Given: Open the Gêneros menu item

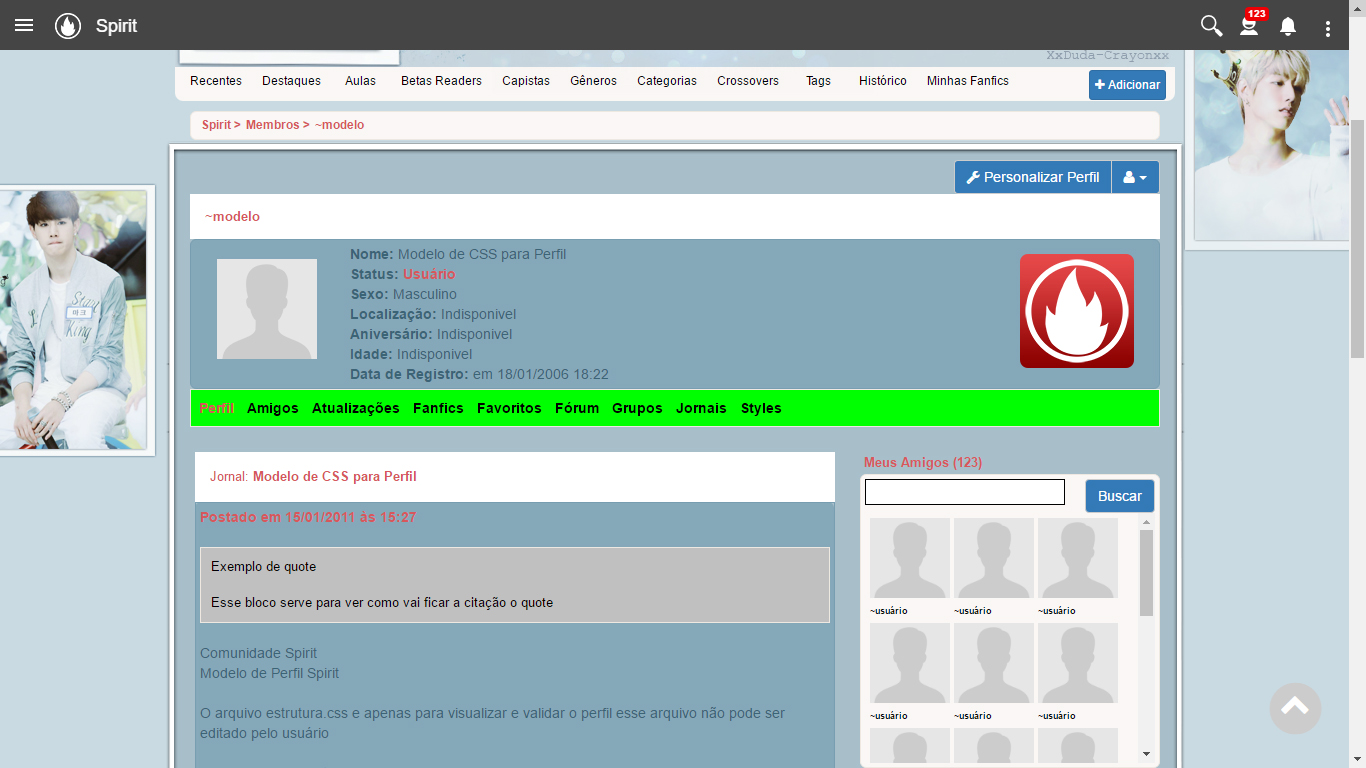Looking at the screenshot, I should 593,81.
